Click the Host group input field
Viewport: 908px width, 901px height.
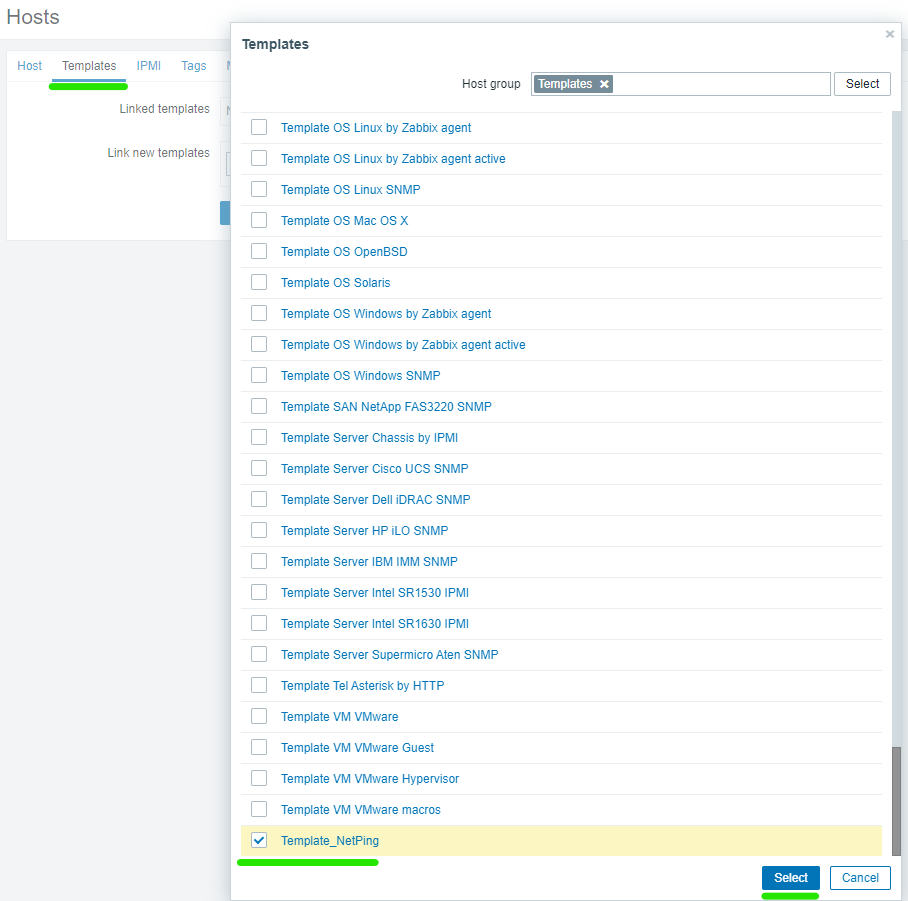click(x=720, y=84)
